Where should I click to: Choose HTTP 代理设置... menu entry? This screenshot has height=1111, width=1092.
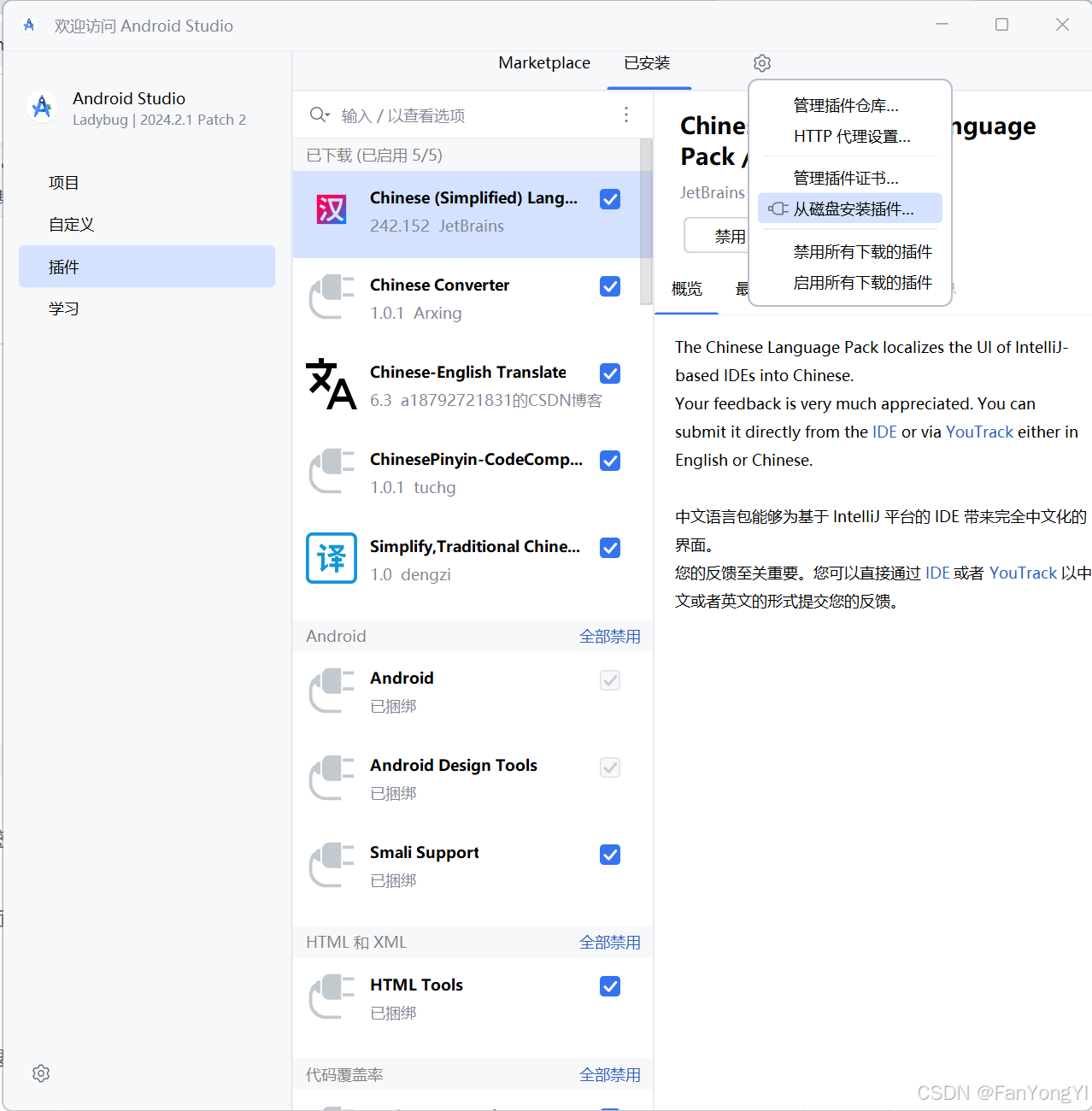tap(852, 137)
